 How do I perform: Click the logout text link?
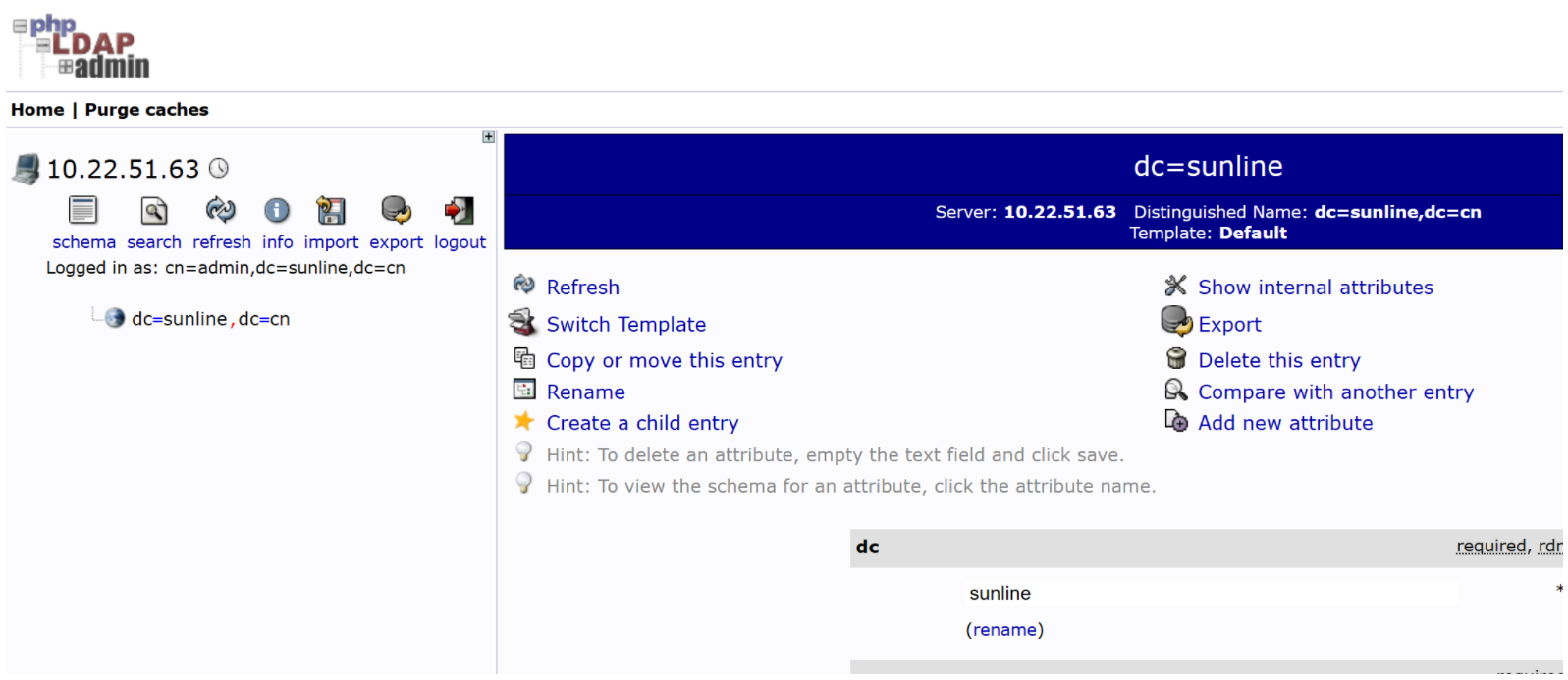460,242
